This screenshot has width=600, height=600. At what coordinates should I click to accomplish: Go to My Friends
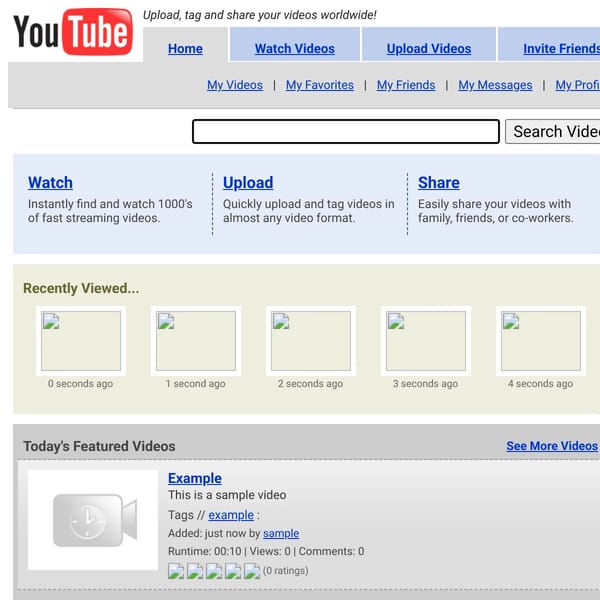pos(406,85)
